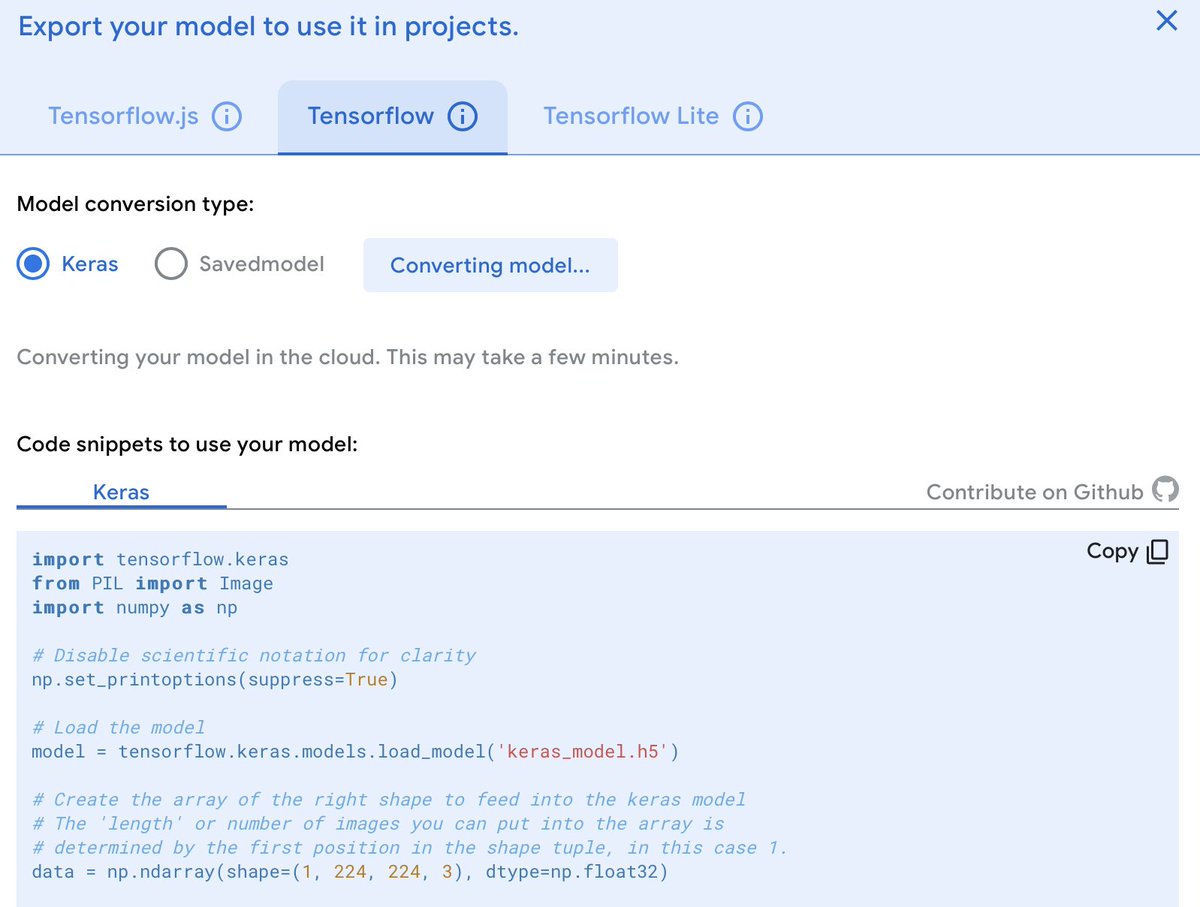Click 'Model conversion type:' label
The width and height of the screenshot is (1200, 907).
pos(135,204)
